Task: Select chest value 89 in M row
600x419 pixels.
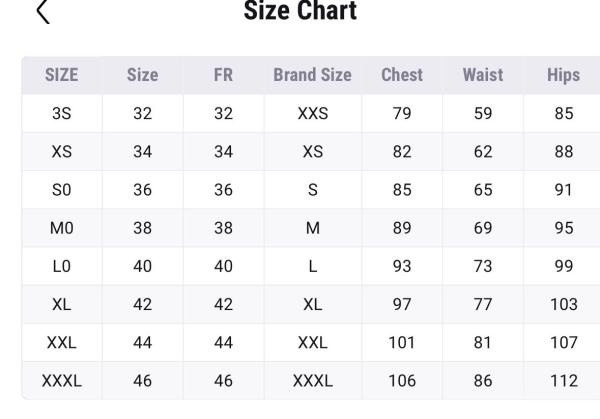Action: coord(402,228)
